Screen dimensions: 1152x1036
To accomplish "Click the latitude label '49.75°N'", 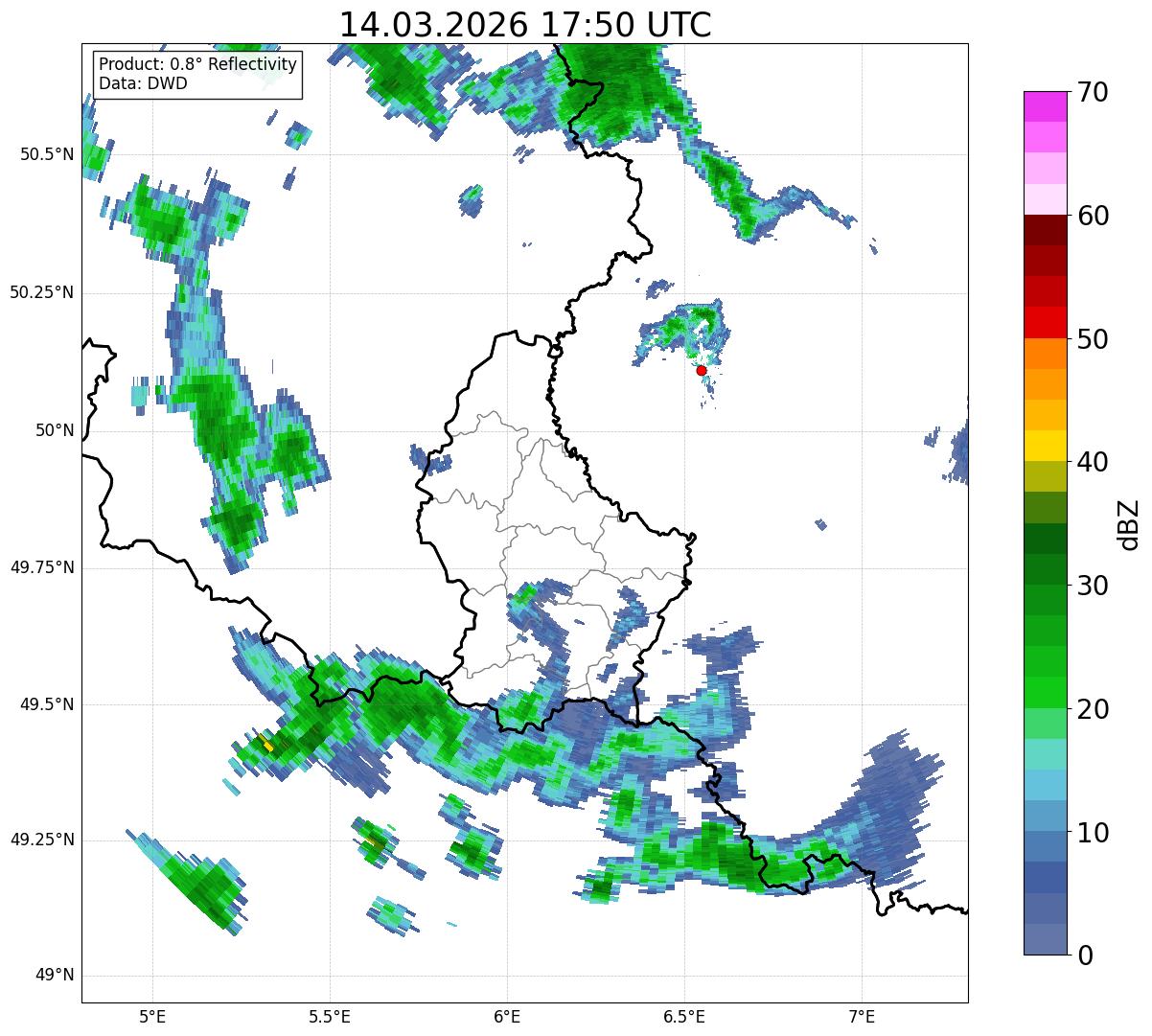I will (x=42, y=567).
